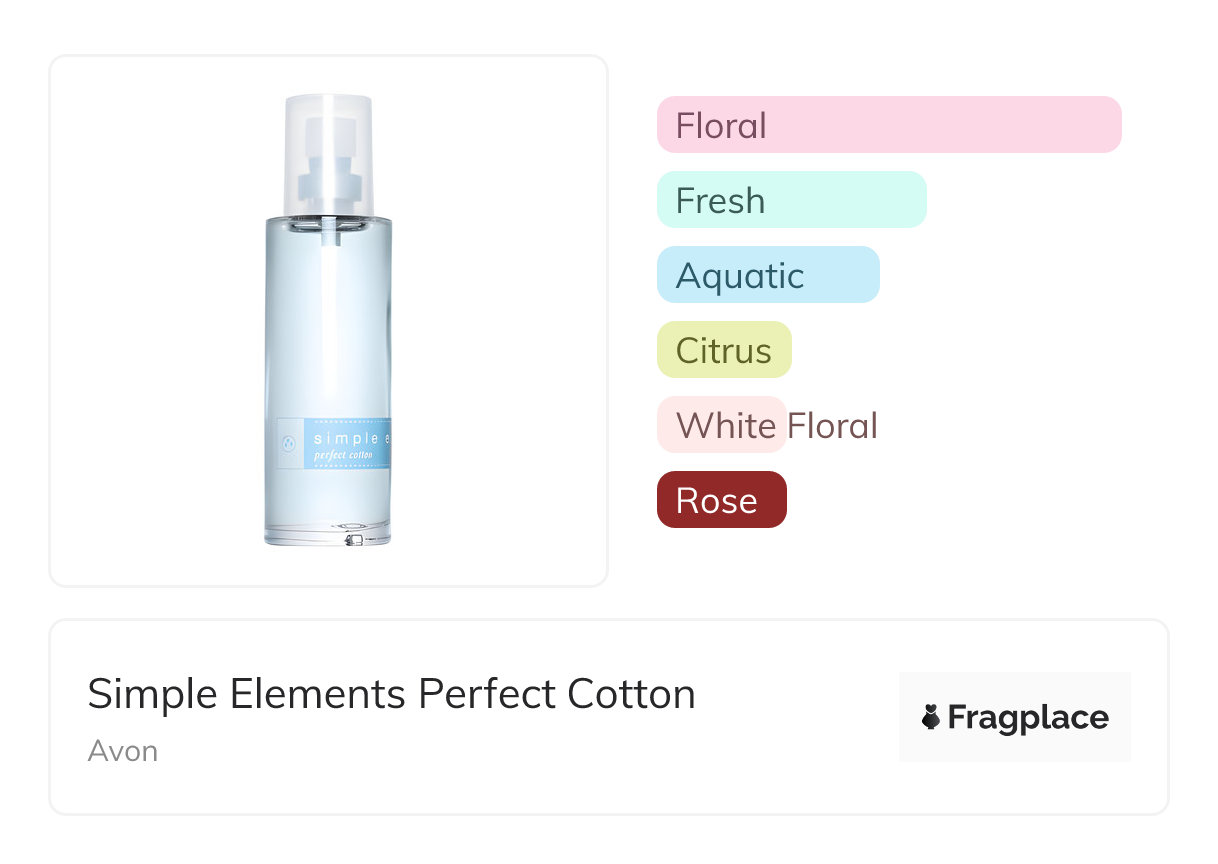1218x864 pixels.
Task: Click the Fragplace perfume bottle logo icon
Action: coord(931,717)
